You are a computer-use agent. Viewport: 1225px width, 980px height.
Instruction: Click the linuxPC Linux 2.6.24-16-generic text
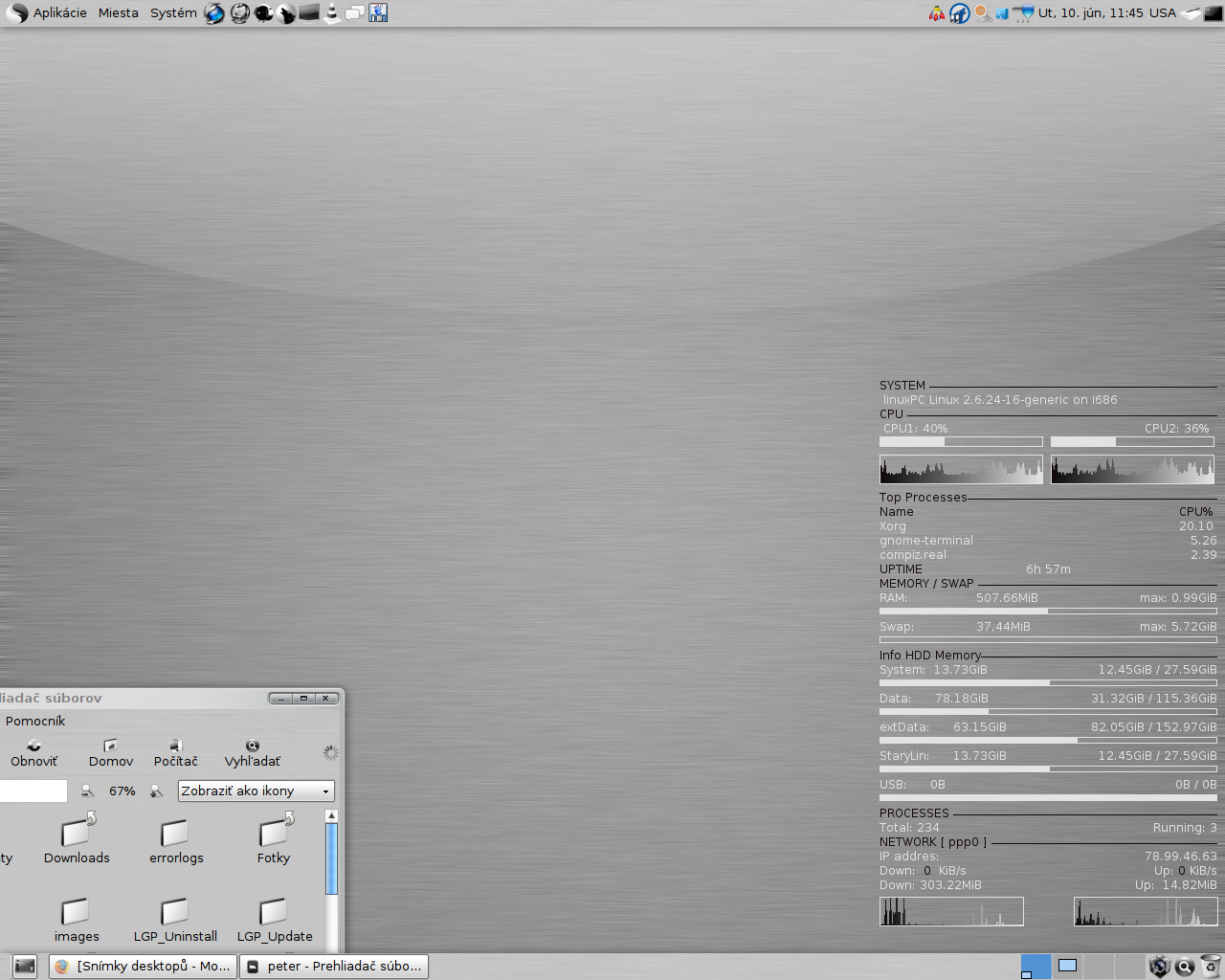[1000, 400]
